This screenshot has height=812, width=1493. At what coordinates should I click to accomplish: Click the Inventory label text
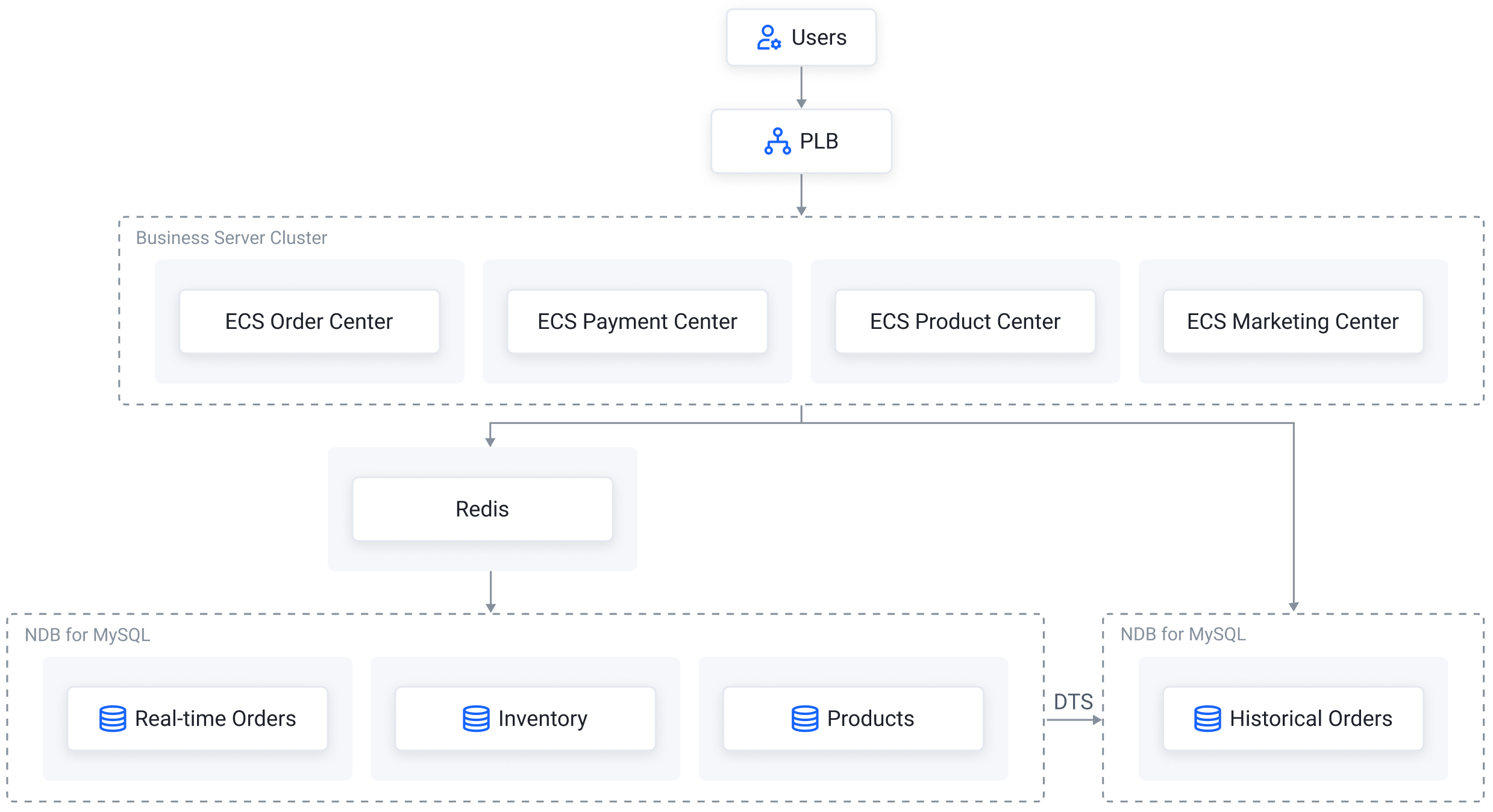point(542,719)
